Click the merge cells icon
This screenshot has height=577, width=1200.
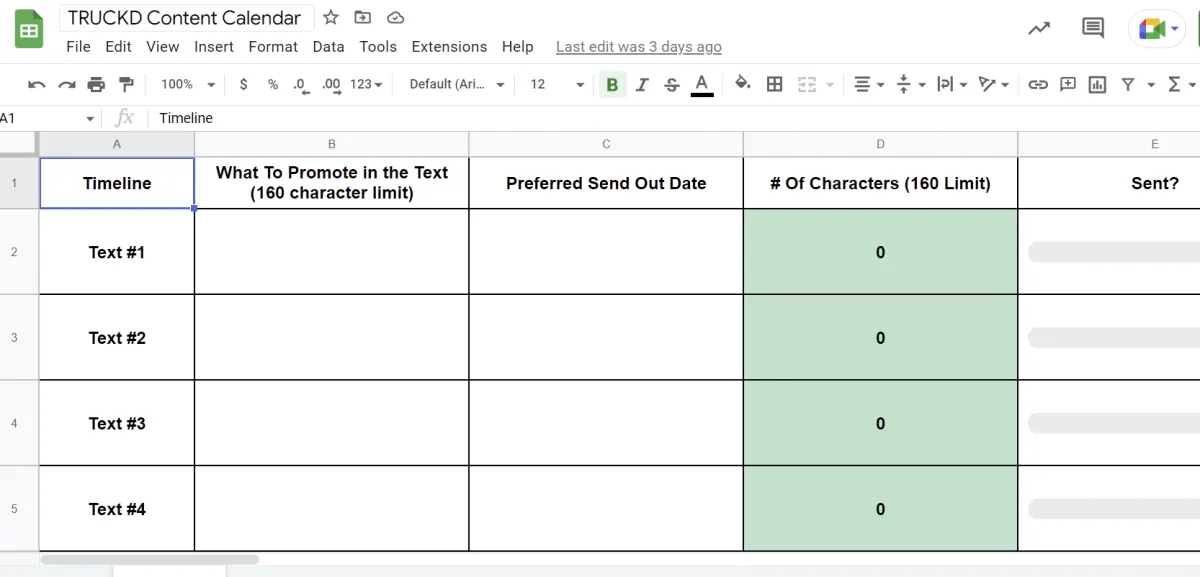(806, 84)
